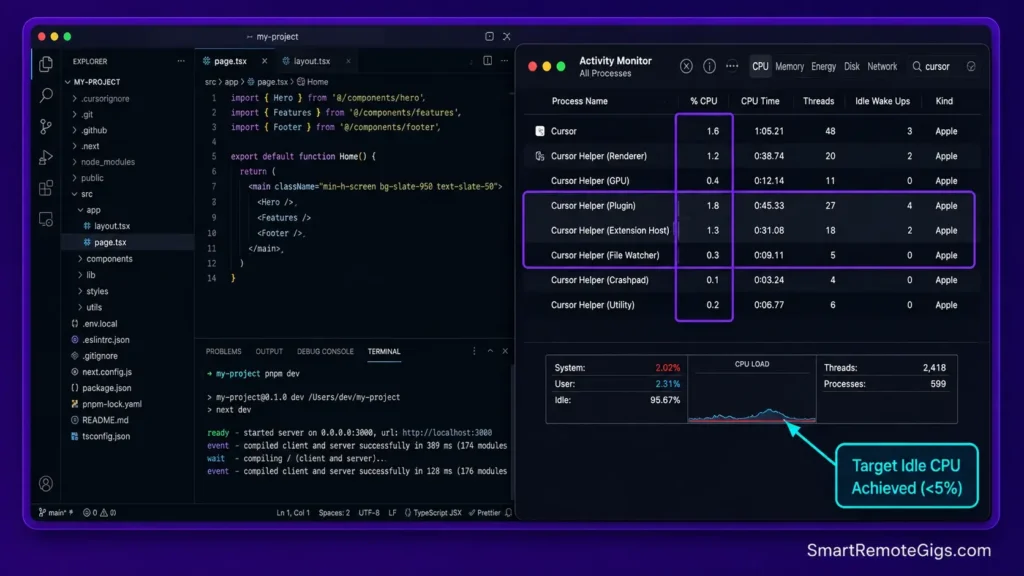Viewport: 1024px width, 576px height.
Task: Select Cursor Helper (GPU) process row
Action: 751,181
